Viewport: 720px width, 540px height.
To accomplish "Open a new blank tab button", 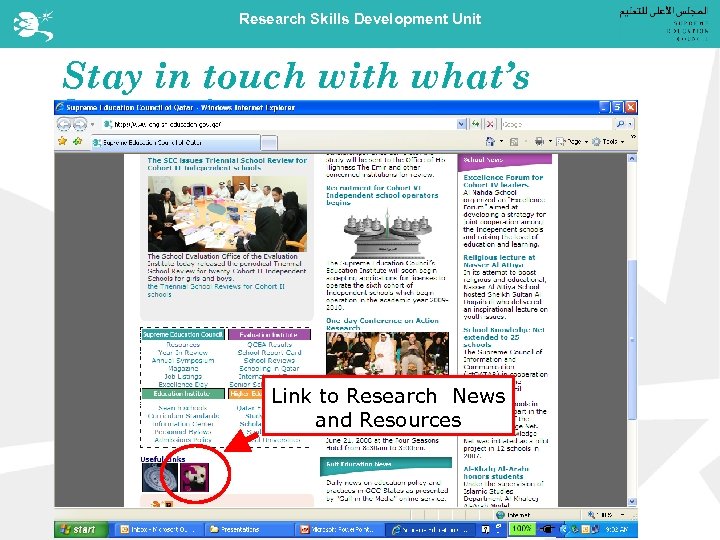I will tap(269, 143).
